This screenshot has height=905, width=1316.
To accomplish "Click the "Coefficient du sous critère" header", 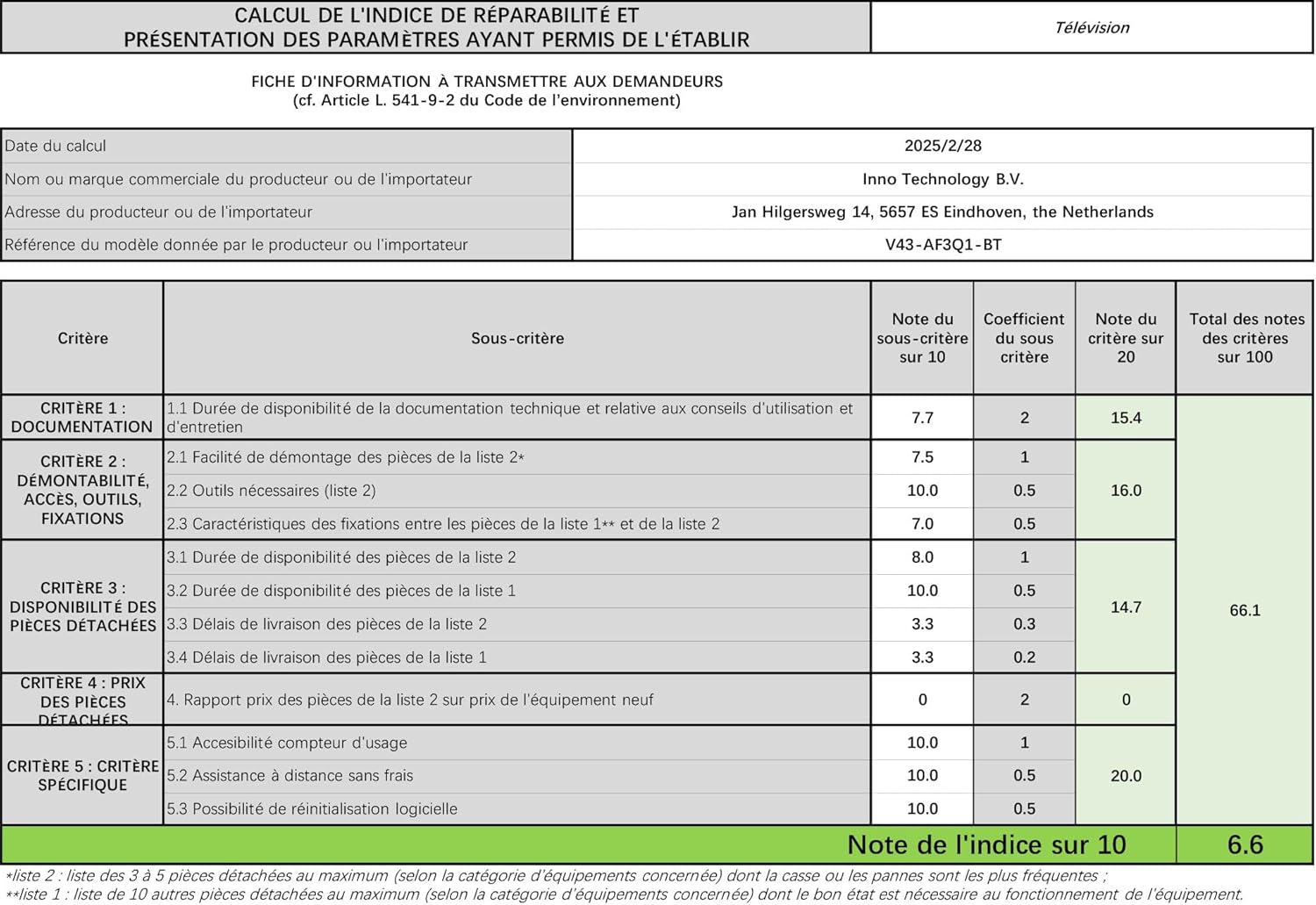I will point(1024,338).
